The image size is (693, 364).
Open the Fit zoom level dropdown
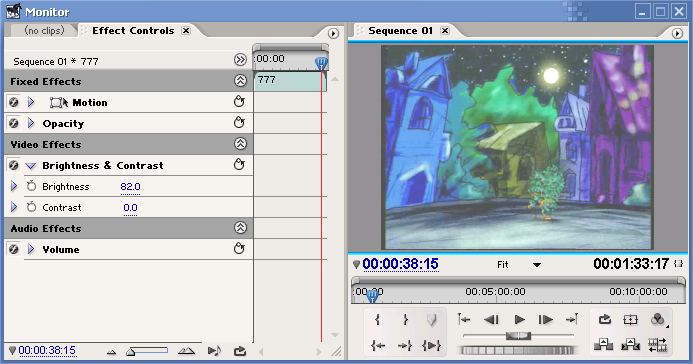519,265
